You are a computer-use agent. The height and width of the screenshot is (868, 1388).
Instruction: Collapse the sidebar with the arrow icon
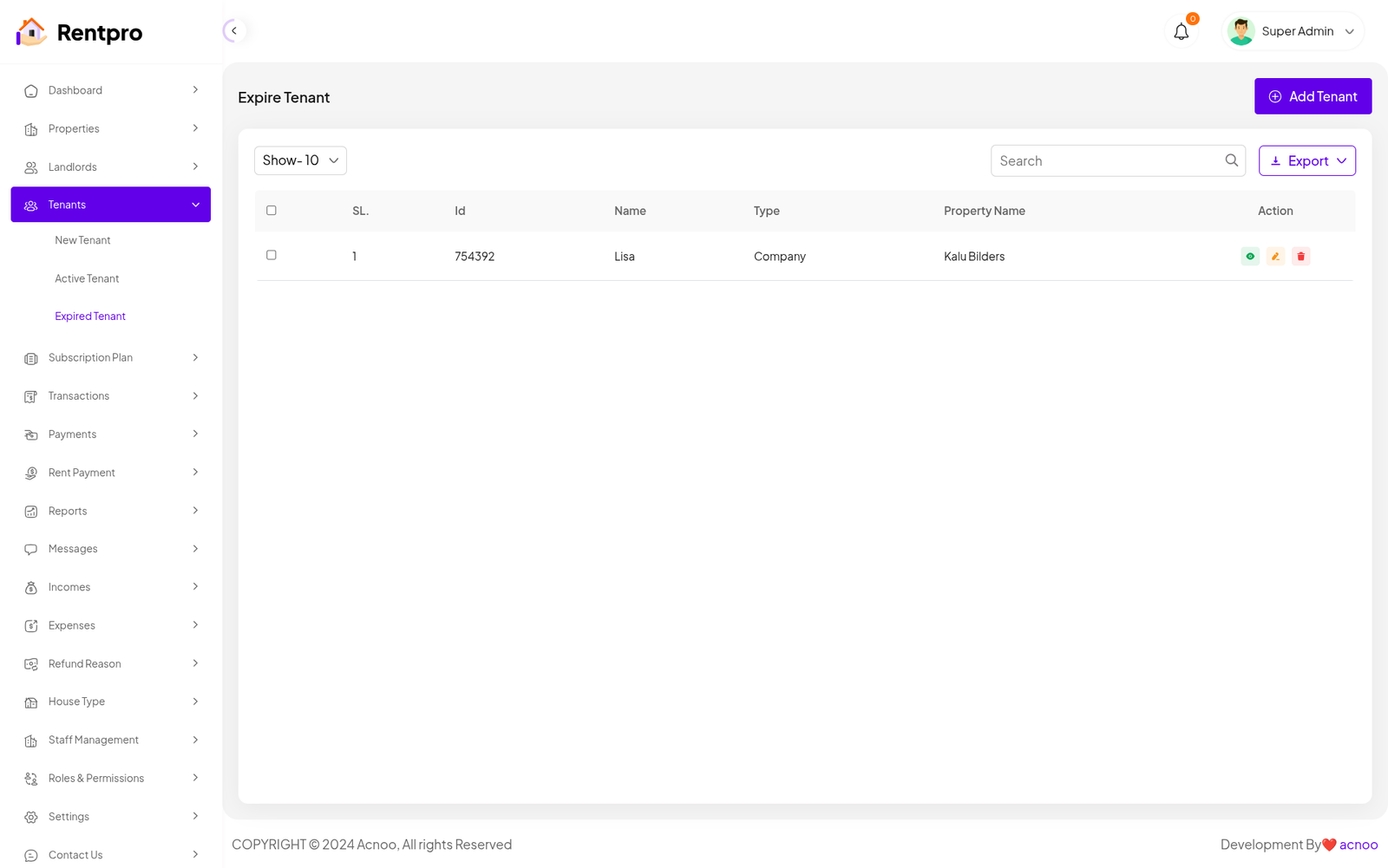233,31
